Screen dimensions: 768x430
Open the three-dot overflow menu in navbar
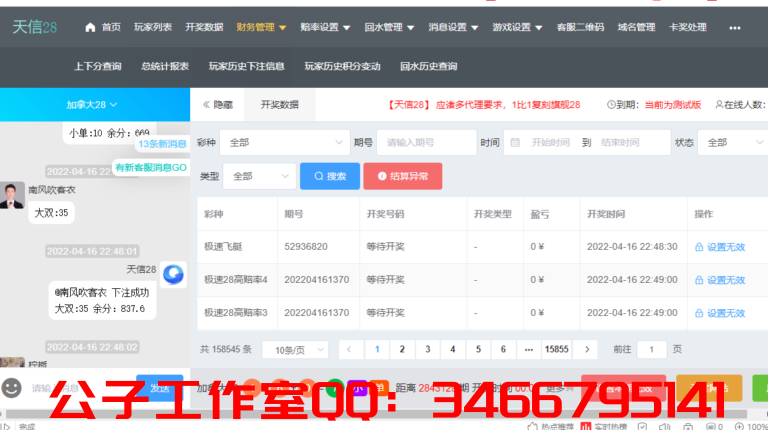pos(735,28)
